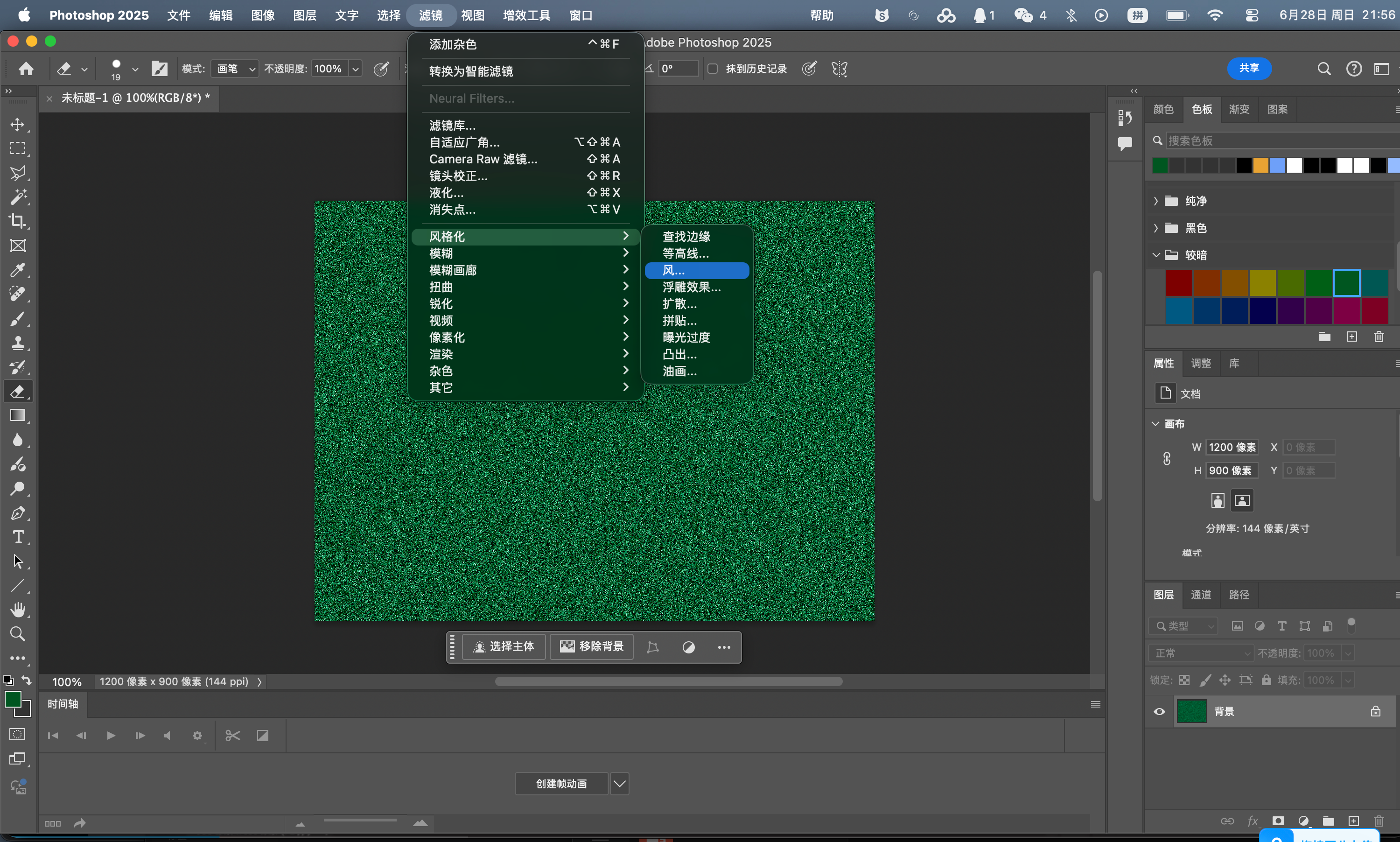Image resolution: width=1400 pixels, height=842 pixels.
Task: Select the Rectangular Marquee tool
Action: click(x=18, y=148)
